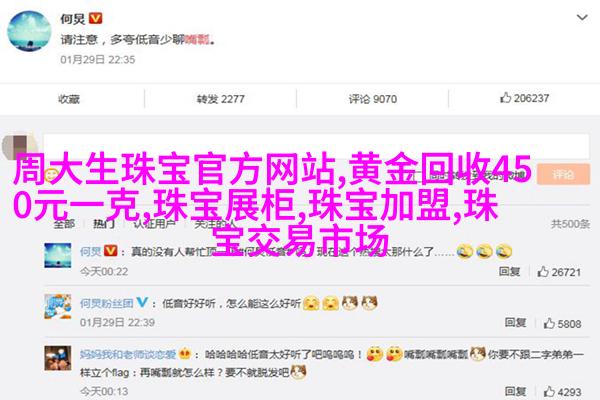This screenshot has width=600, height=400.
Task: Click inside the comment input box
Action: click(316, 147)
